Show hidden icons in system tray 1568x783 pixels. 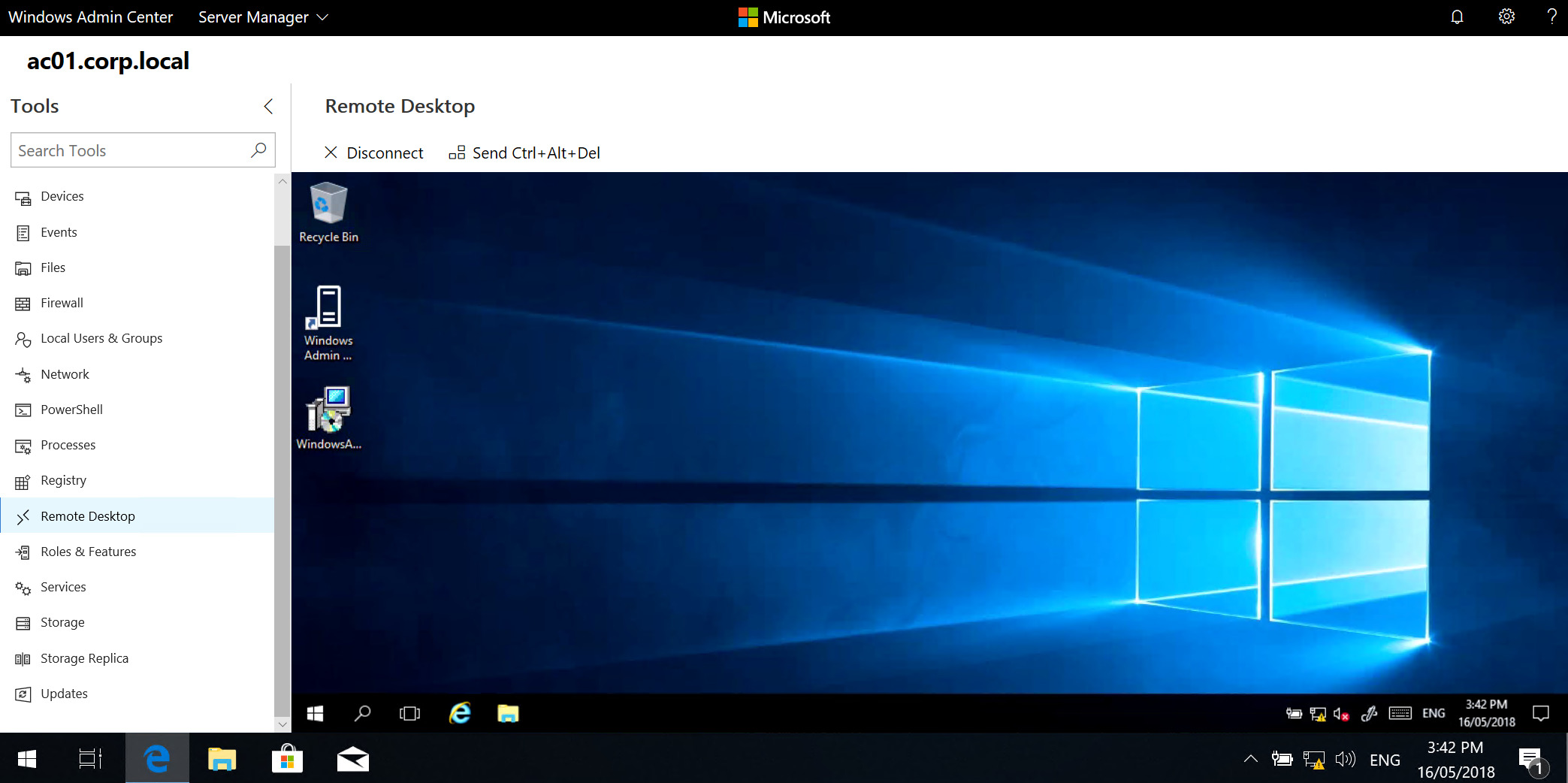coord(1250,759)
